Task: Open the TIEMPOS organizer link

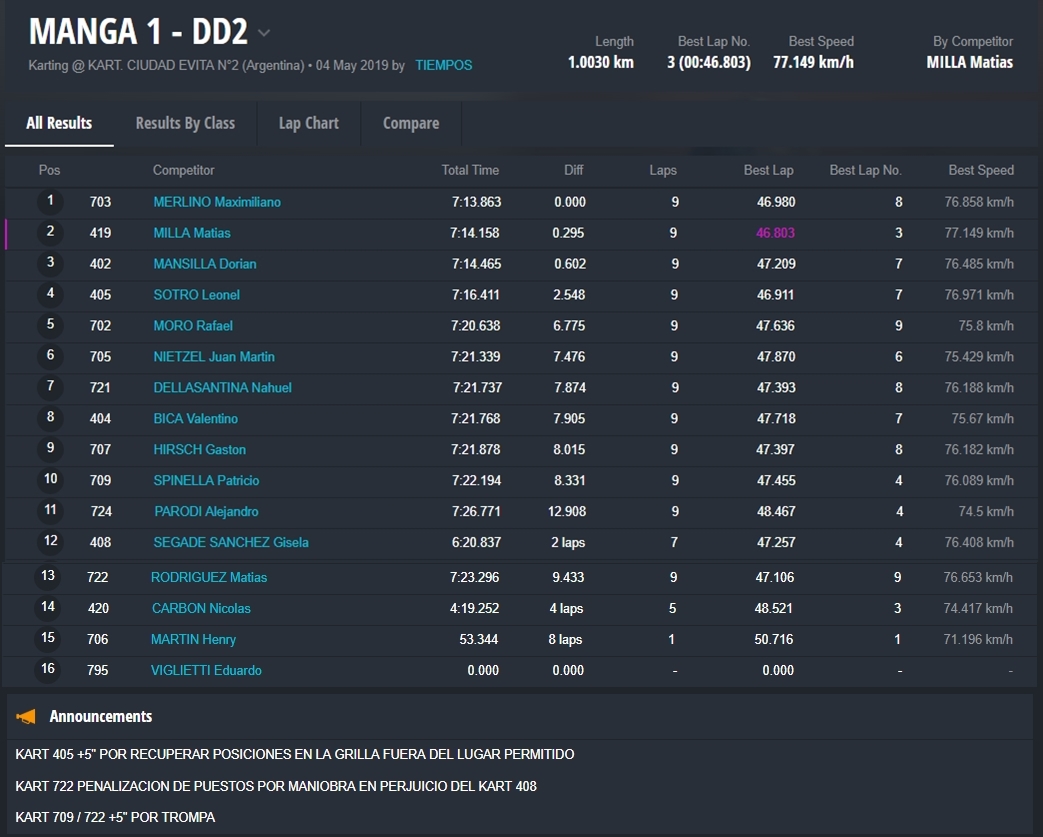Action: 443,65
